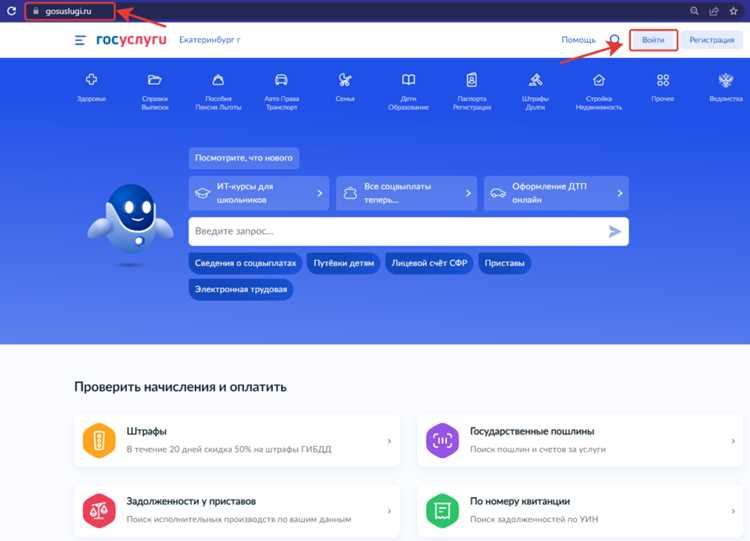Image resolution: width=750 pixels, height=541 pixels.
Task: Click purple Государственные пошлины icon
Action: point(442,441)
